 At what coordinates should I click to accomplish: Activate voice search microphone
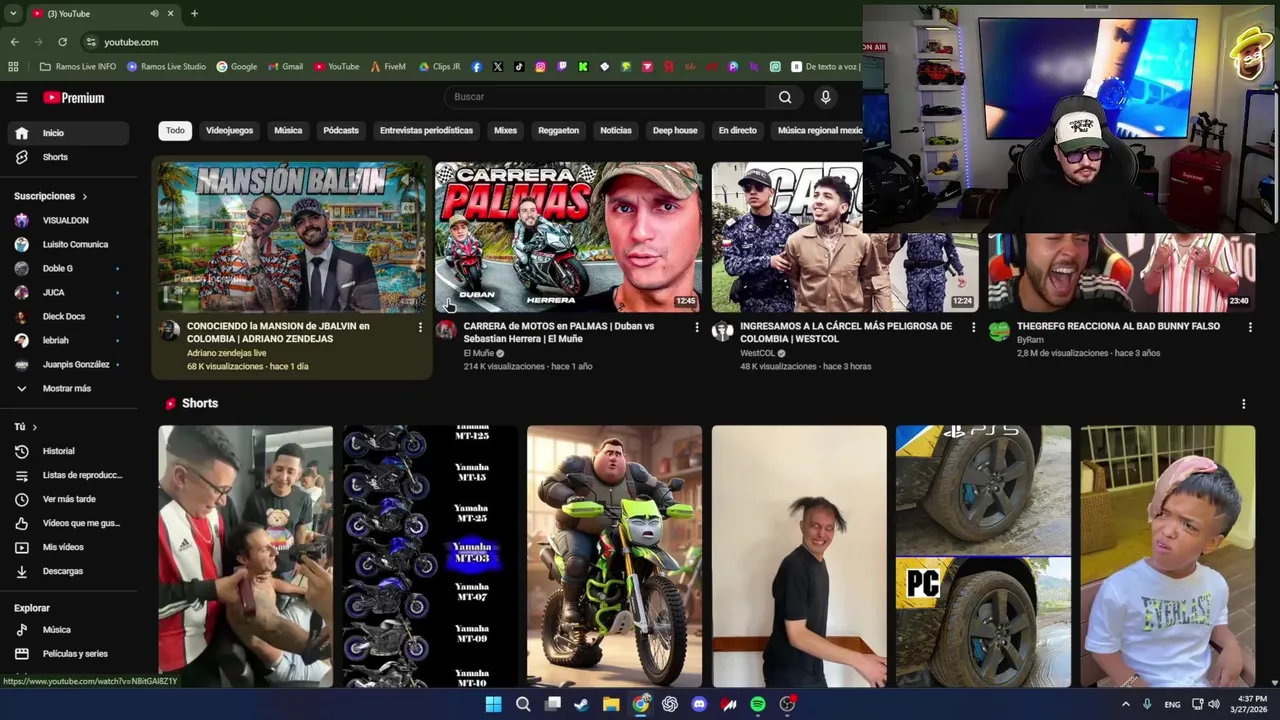pyautogui.click(x=825, y=97)
